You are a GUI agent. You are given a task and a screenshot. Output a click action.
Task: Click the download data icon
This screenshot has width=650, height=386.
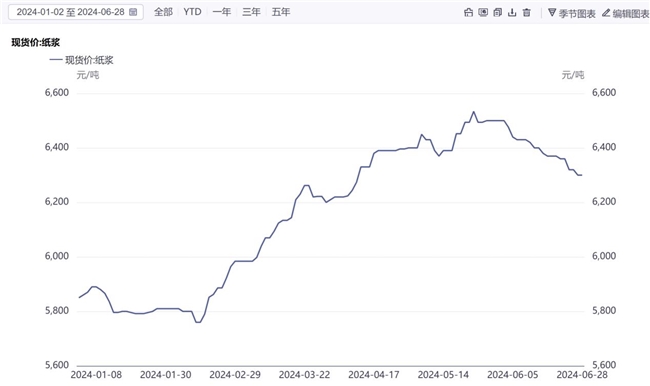point(512,12)
